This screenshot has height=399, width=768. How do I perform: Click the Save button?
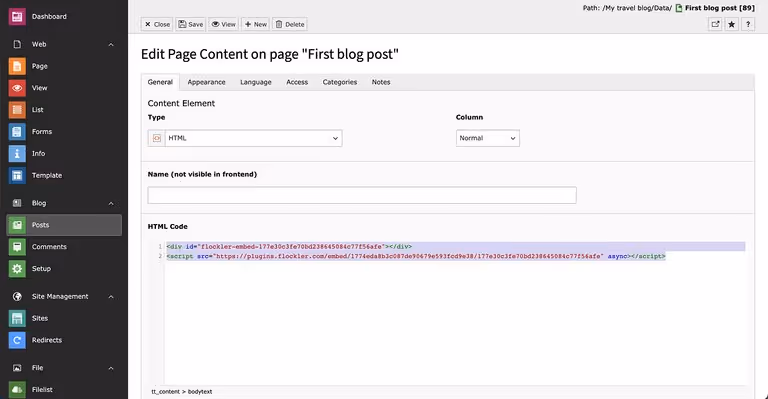191,24
